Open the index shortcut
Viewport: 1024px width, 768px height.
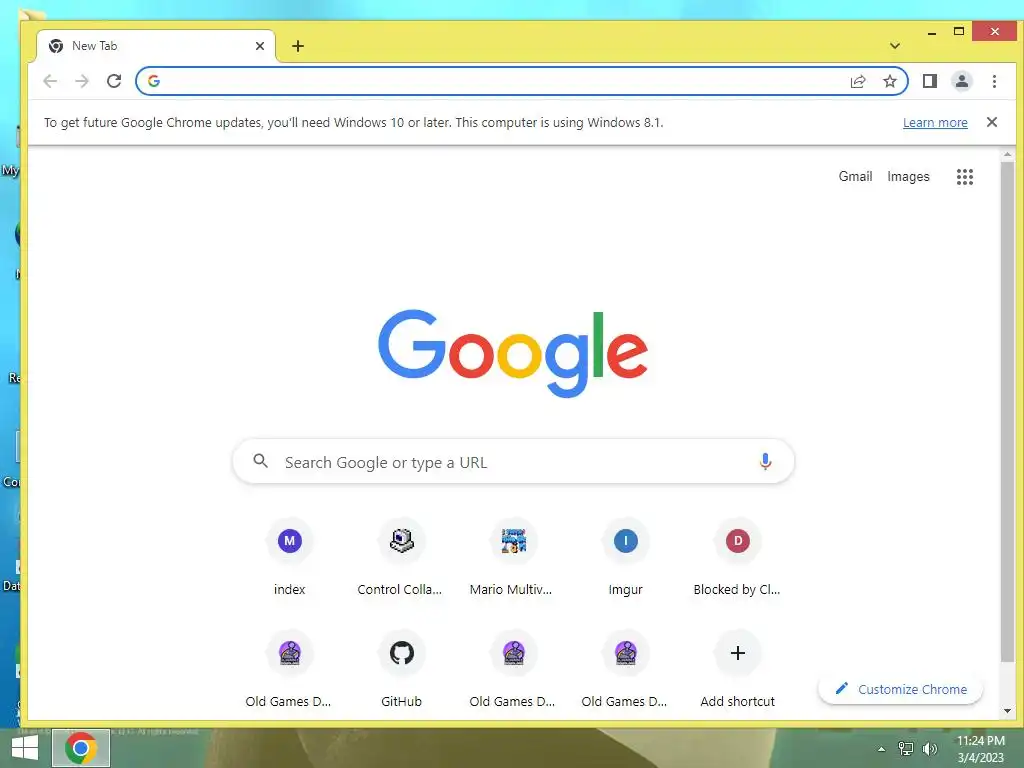pyautogui.click(x=289, y=558)
